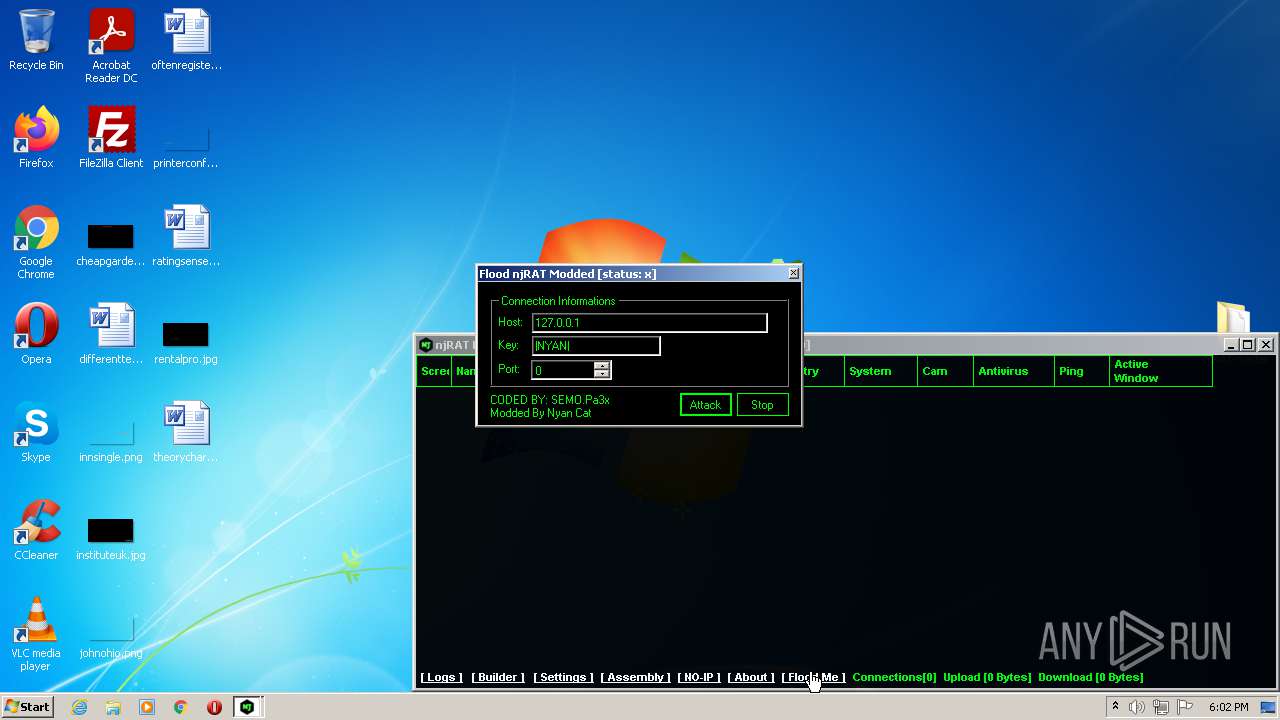1280x720 pixels.
Task: Launch CCleaner desktop shortcut
Action: (x=36, y=531)
